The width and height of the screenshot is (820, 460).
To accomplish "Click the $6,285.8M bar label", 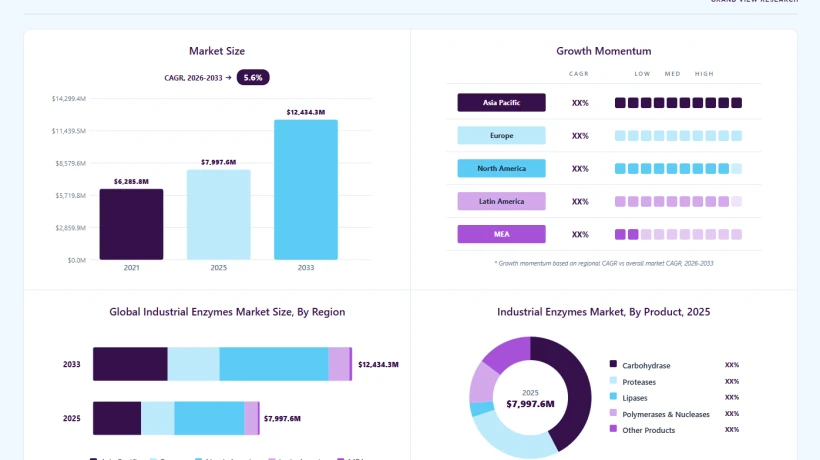I will tap(131, 181).
